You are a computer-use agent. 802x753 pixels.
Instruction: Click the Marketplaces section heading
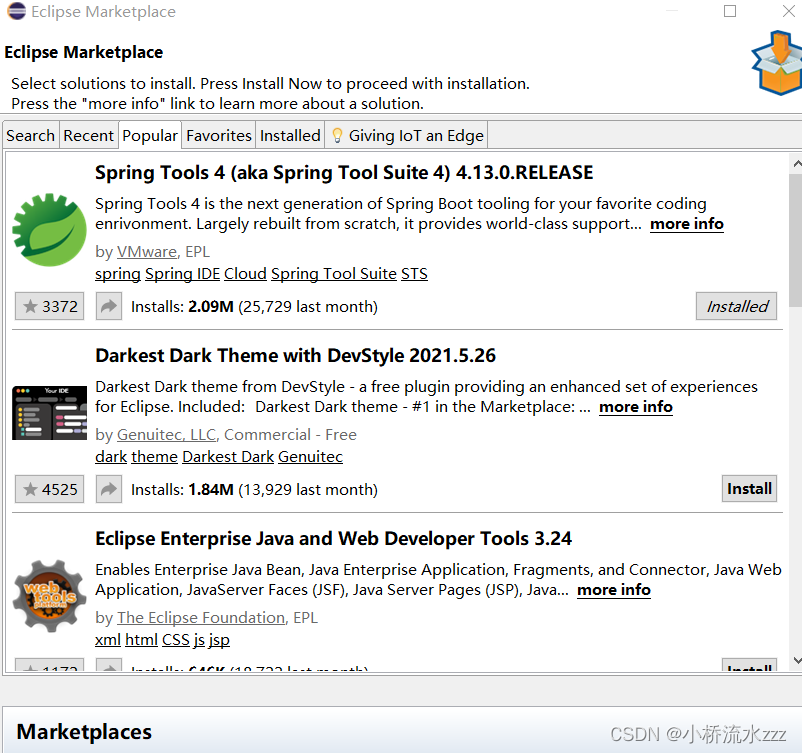84,732
